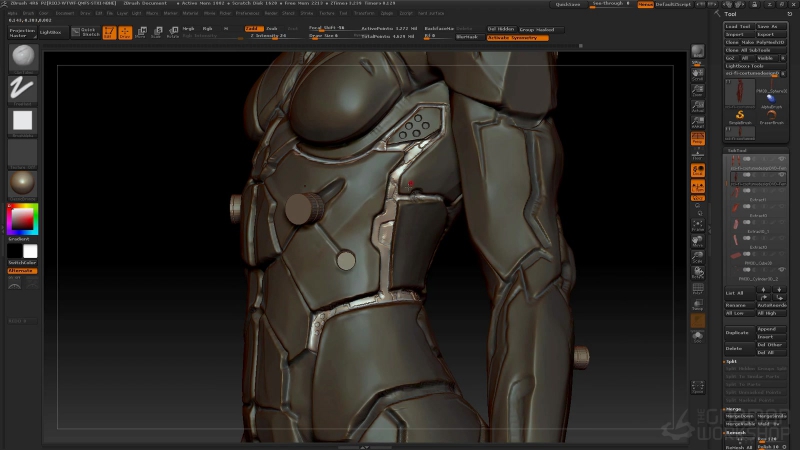Click the Load Tool button

[x=739, y=27]
